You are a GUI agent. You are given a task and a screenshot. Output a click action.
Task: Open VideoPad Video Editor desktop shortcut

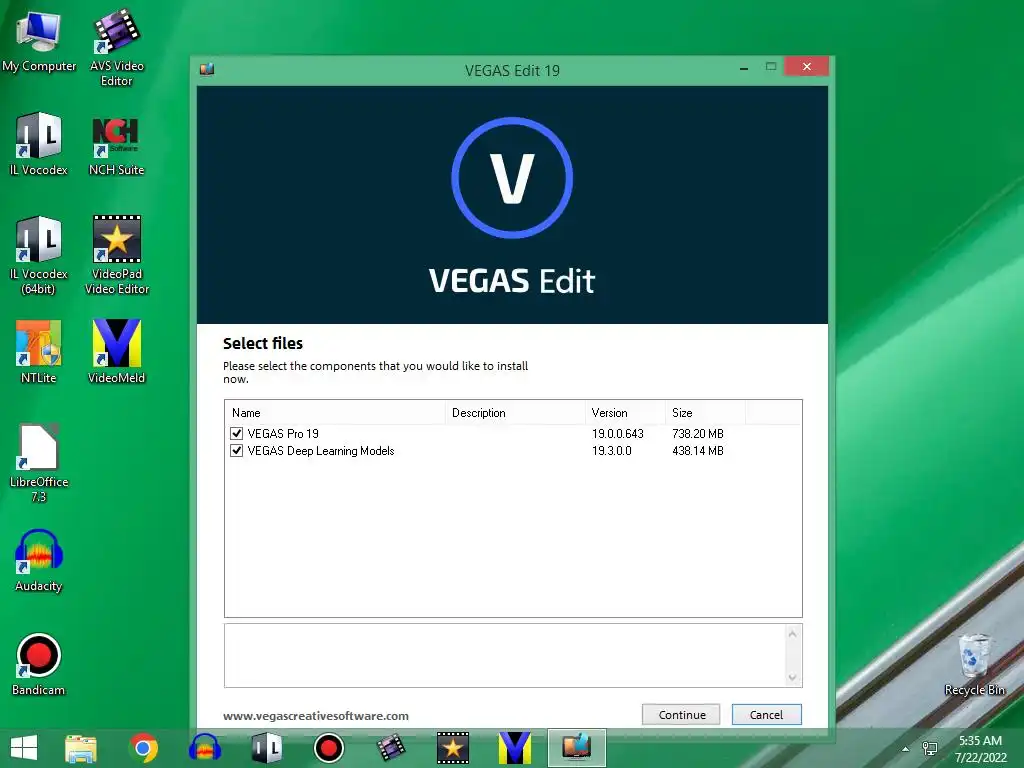pyautogui.click(x=116, y=255)
